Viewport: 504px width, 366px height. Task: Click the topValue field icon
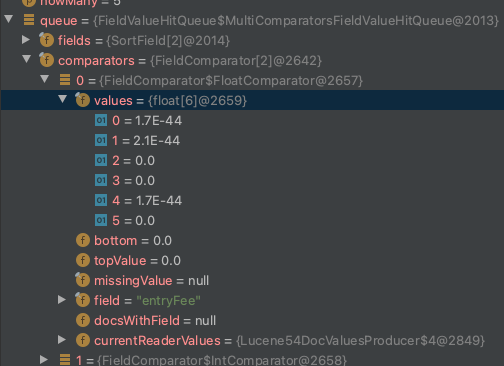tap(83, 260)
